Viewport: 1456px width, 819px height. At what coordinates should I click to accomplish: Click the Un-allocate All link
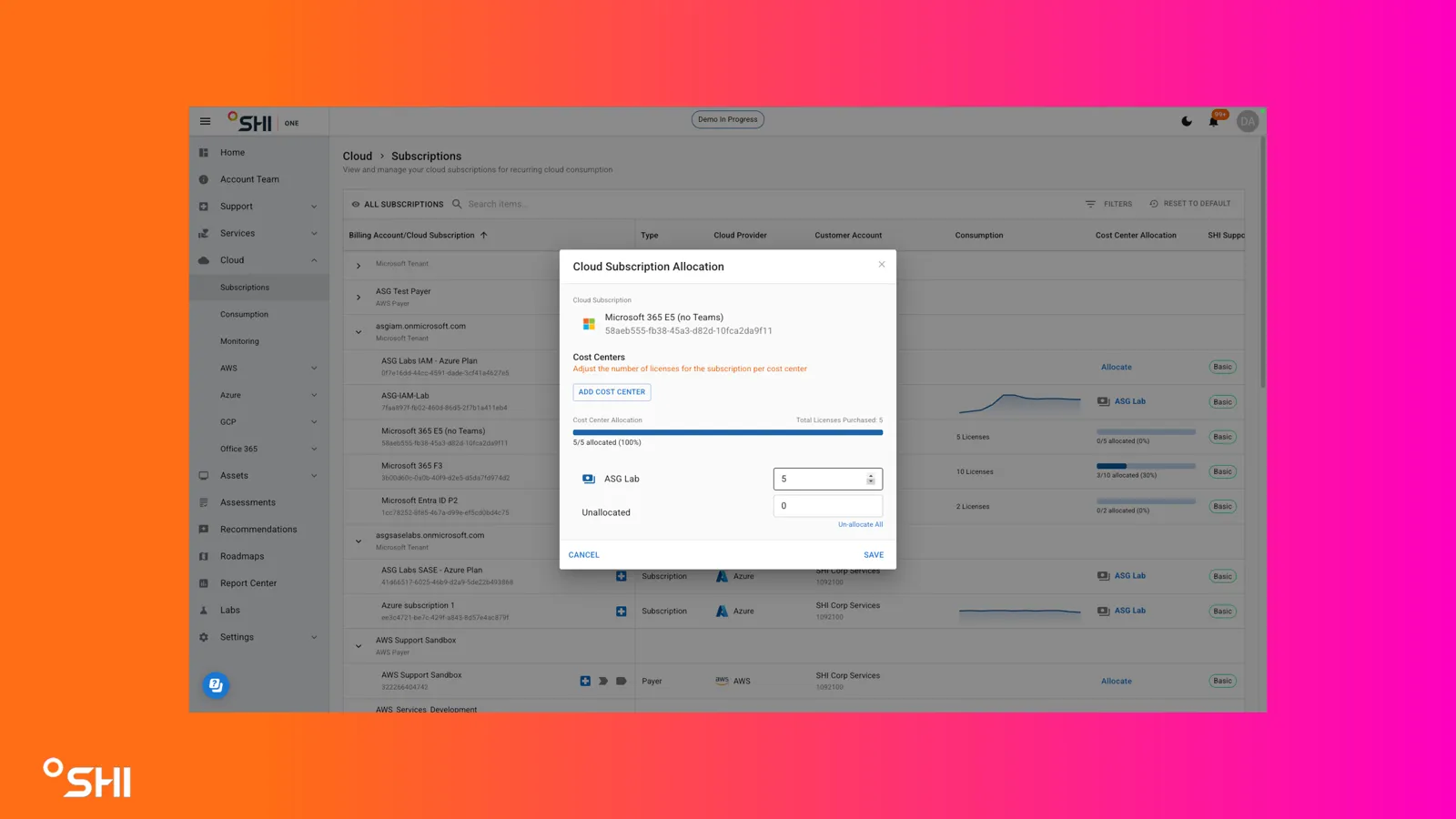[860, 524]
